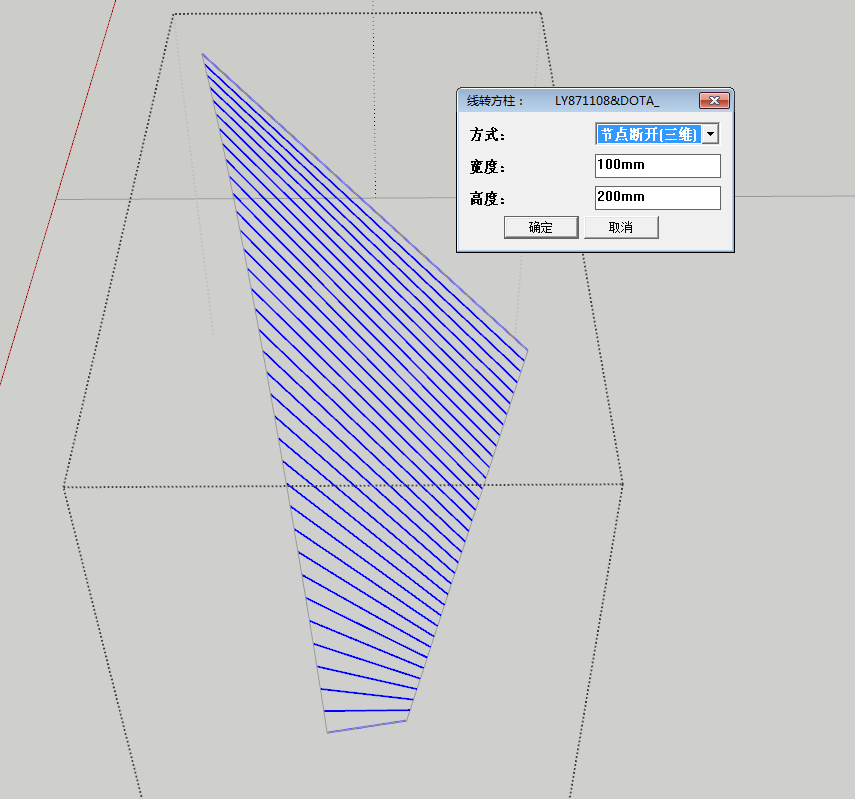855x799 pixels.
Task: Click the LY871108&DOTA_ title text
Action: (x=607, y=101)
